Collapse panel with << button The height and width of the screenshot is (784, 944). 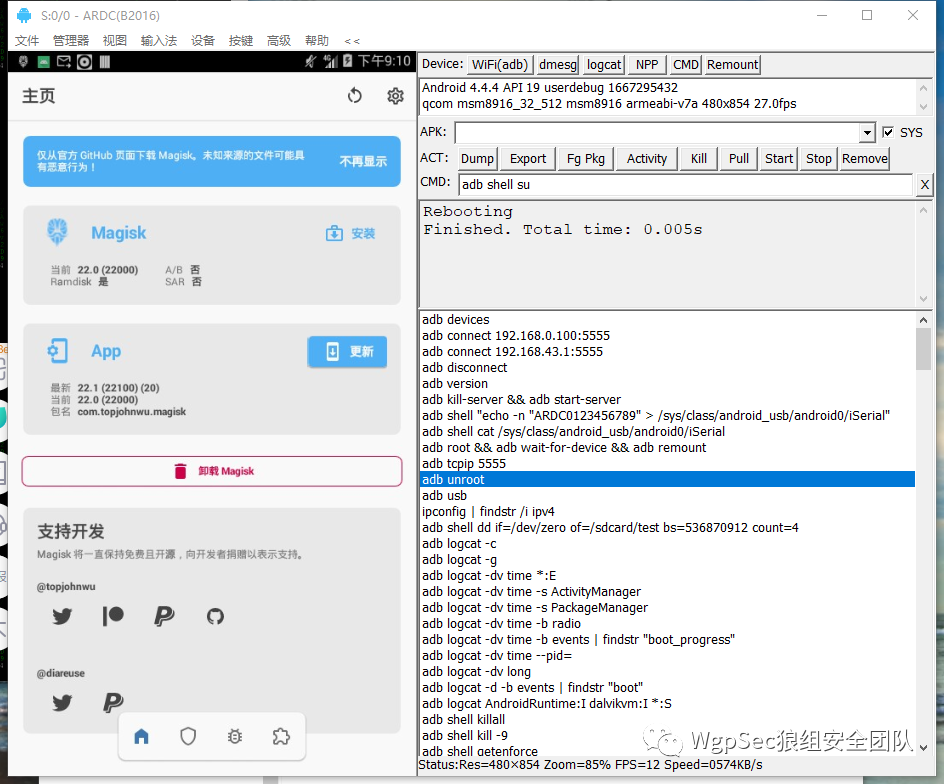[352, 41]
